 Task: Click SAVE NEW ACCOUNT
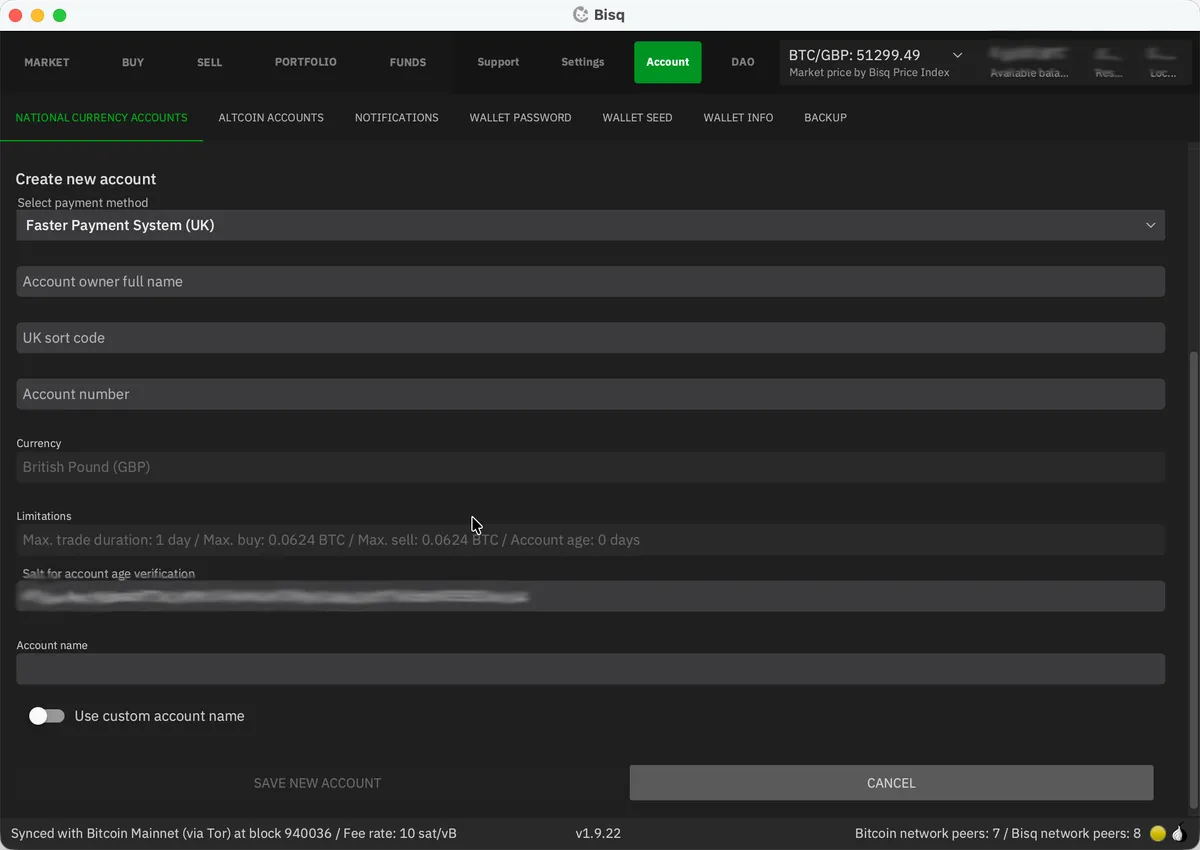pos(317,783)
